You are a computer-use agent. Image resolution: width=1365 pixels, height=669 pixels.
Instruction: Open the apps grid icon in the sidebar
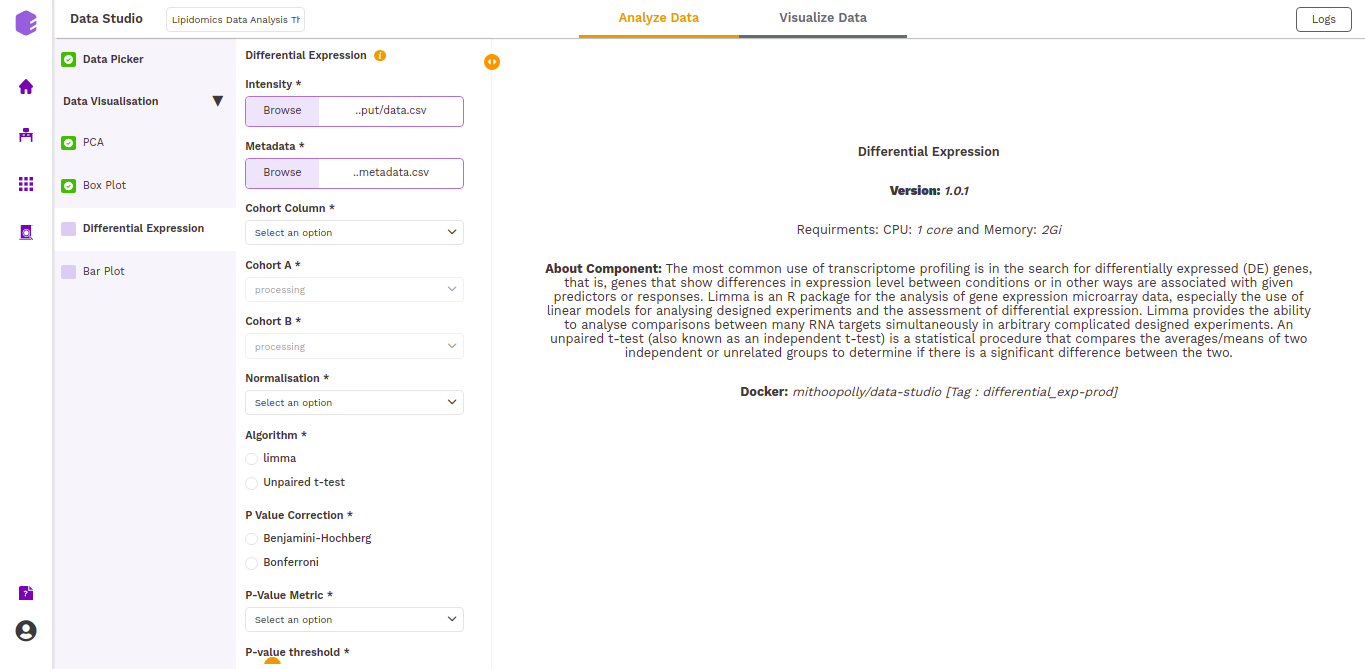point(25,184)
